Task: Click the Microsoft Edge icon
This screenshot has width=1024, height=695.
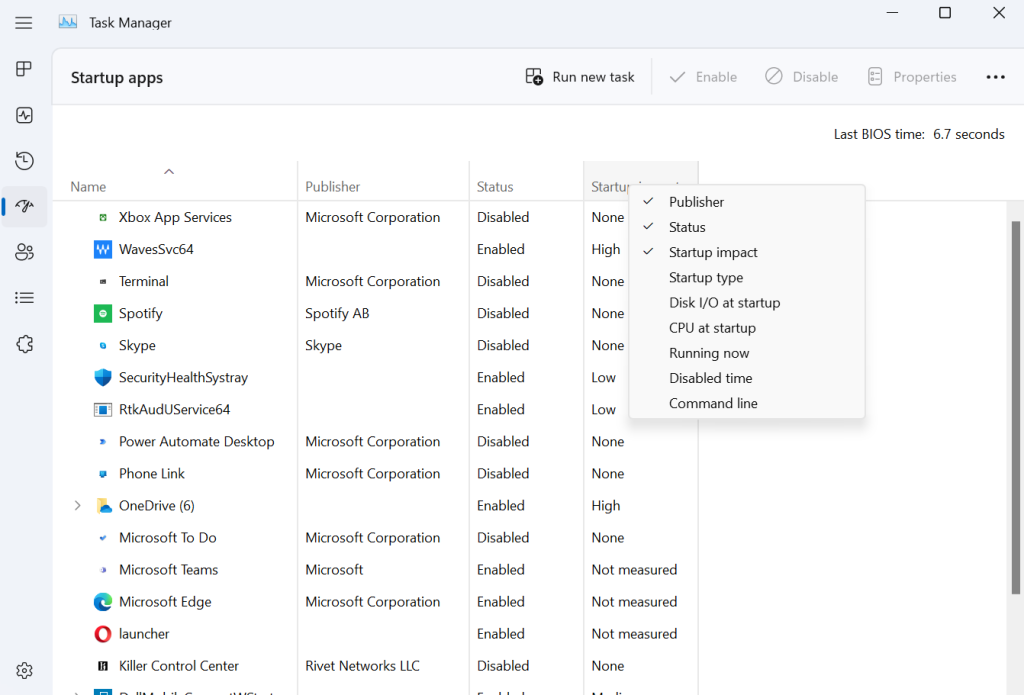Action: pyautogui.click(x=103, y=602)
